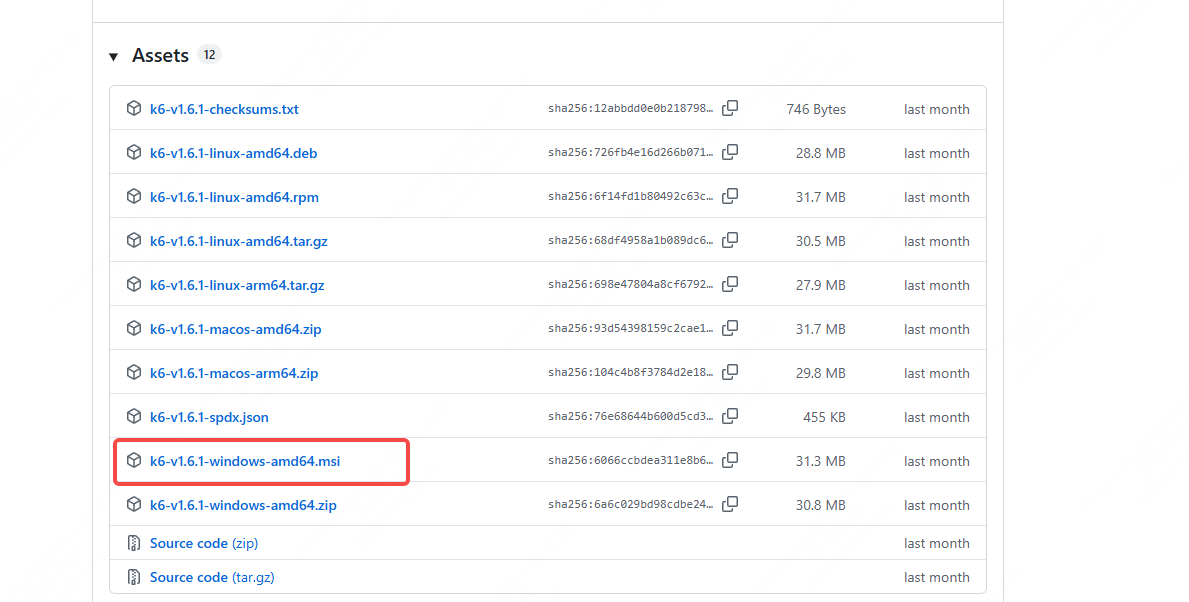Collapse the Assets section triangle
Screen dimensions: 1189x602
point(114,57)
